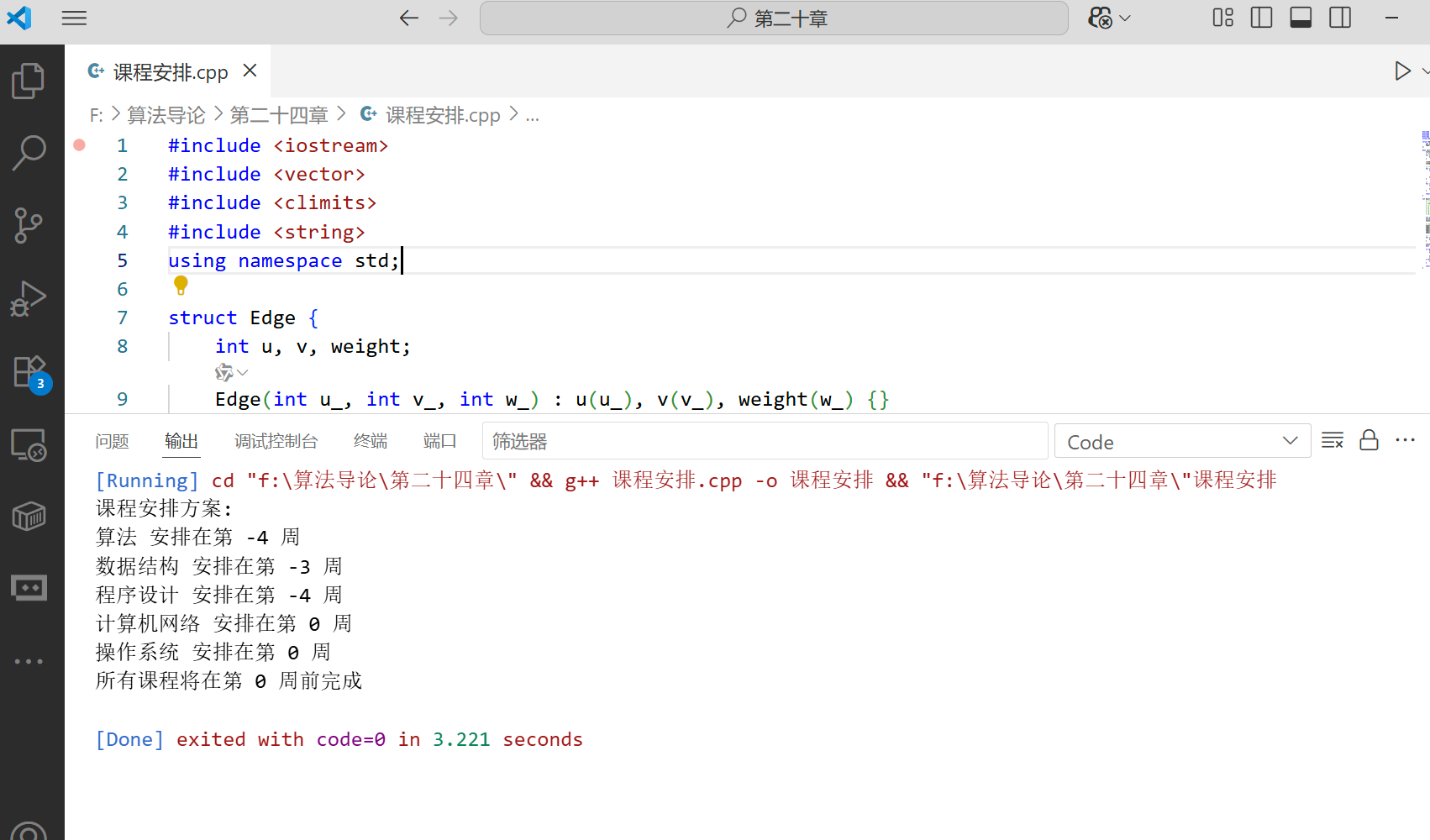Clear the output with the clear icon

pyautogui.click(x=1332, y=440)
